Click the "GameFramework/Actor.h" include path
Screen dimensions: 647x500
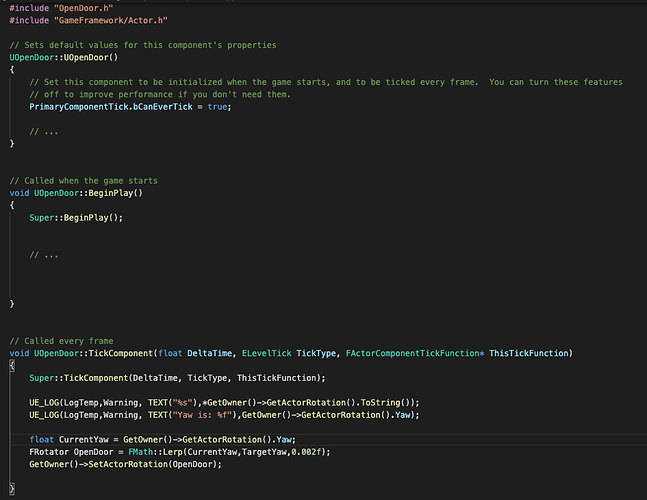tap(111, 20)
